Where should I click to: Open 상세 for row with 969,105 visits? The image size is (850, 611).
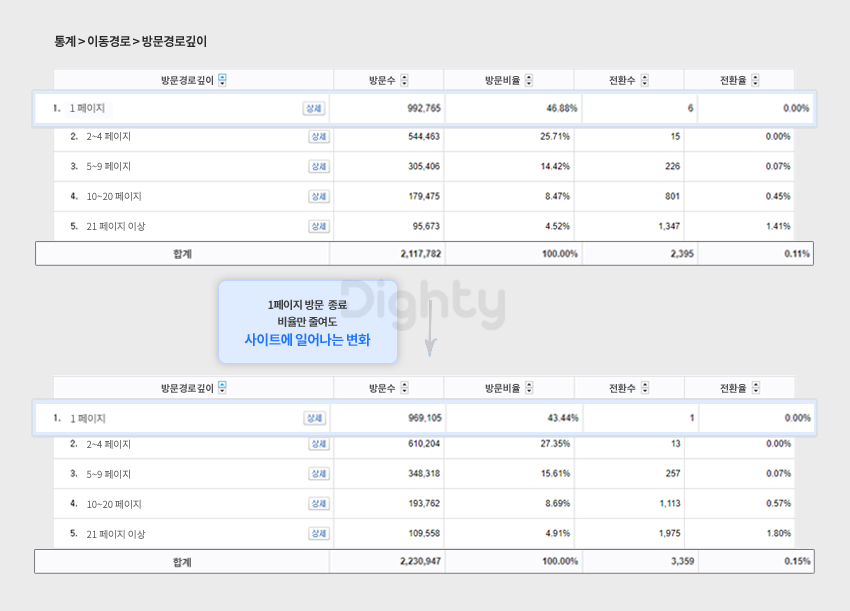(x=314, y=418)
